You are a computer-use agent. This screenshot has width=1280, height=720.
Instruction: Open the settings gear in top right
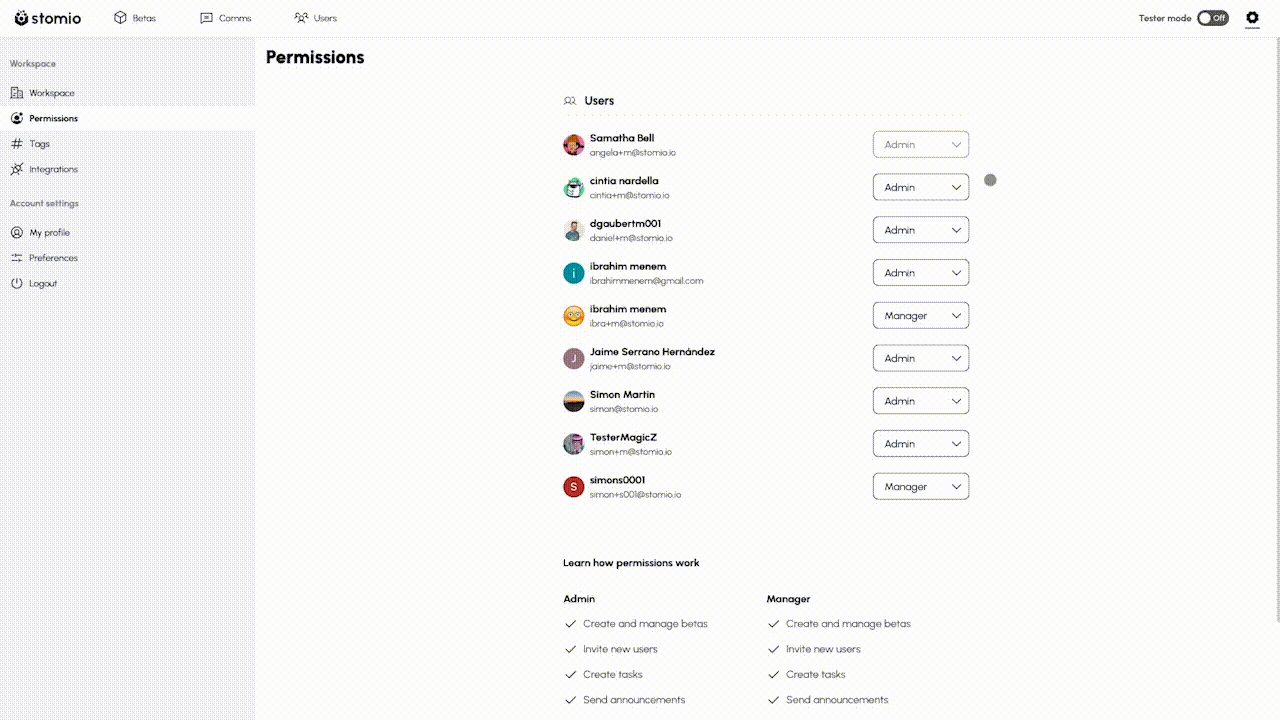point(1252,18)
